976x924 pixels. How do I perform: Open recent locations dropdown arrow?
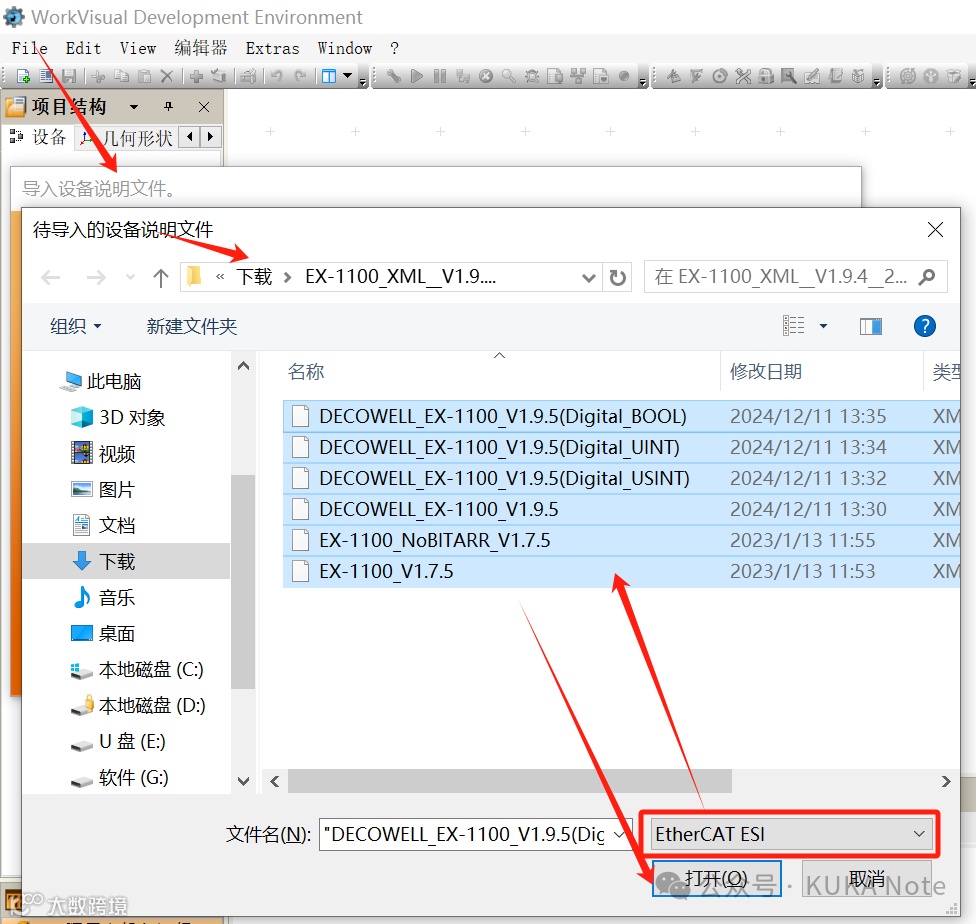[x=130, y=277]
